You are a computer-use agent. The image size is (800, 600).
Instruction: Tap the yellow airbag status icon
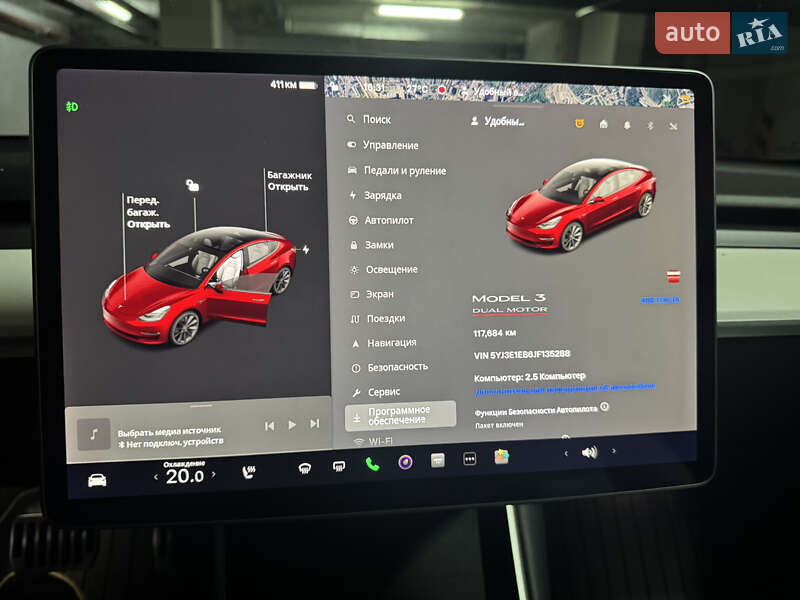[x=685, y=99]
